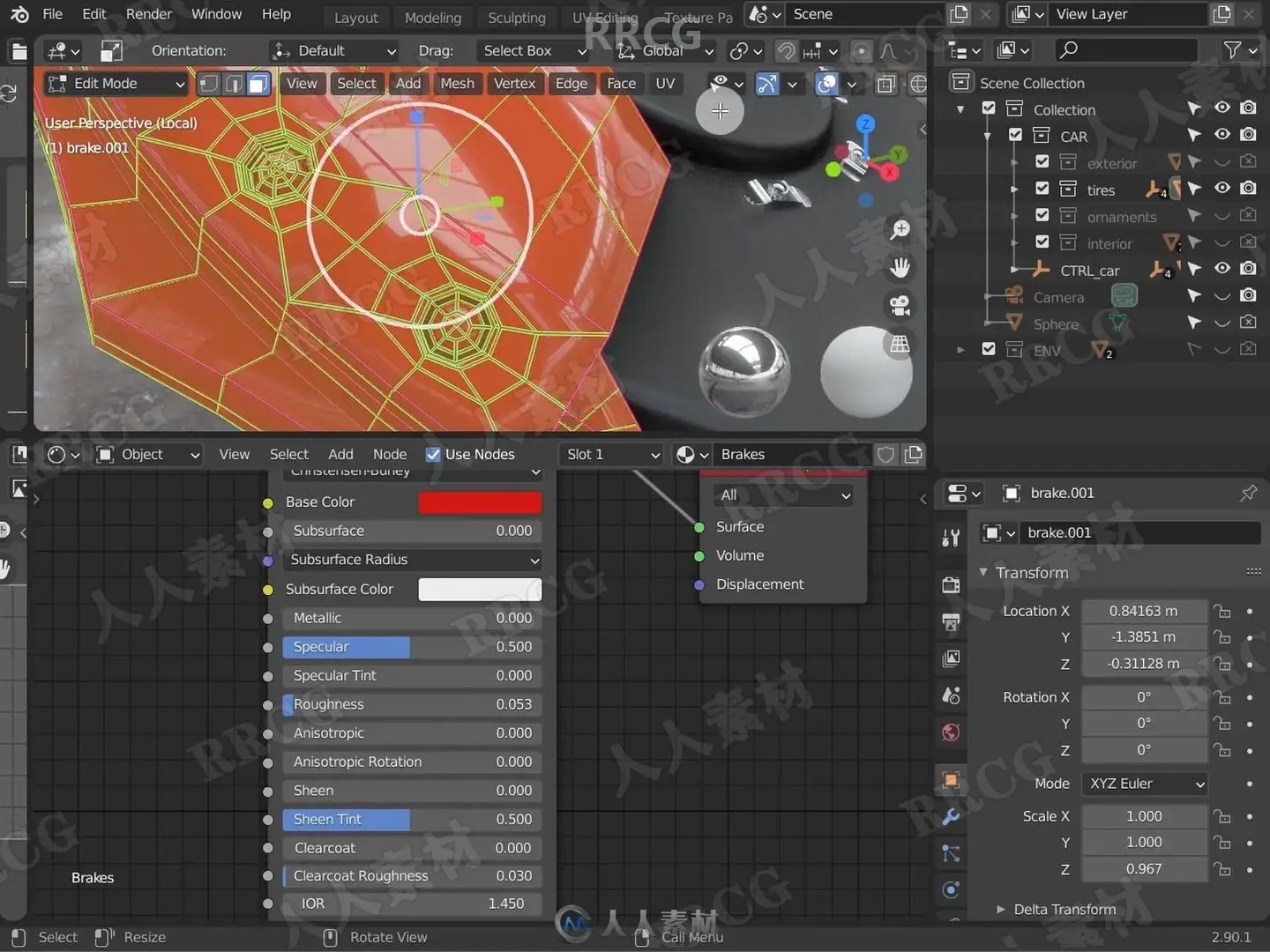Image resolution: width=1270 pixels, height=952 pixels.
Task: Open viewport Select menu
Action: click(x=356, y=84)
